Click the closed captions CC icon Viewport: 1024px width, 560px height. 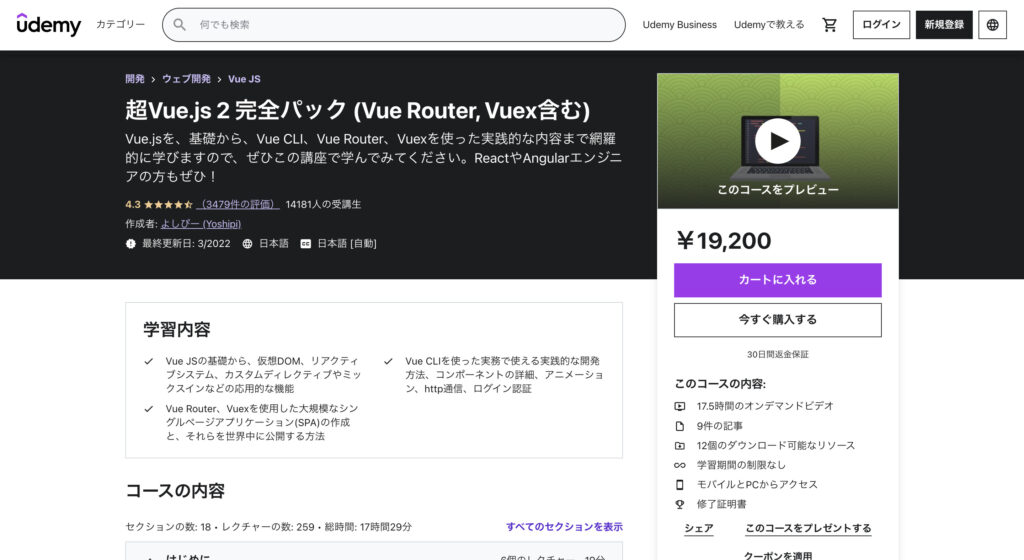[305, 243]
